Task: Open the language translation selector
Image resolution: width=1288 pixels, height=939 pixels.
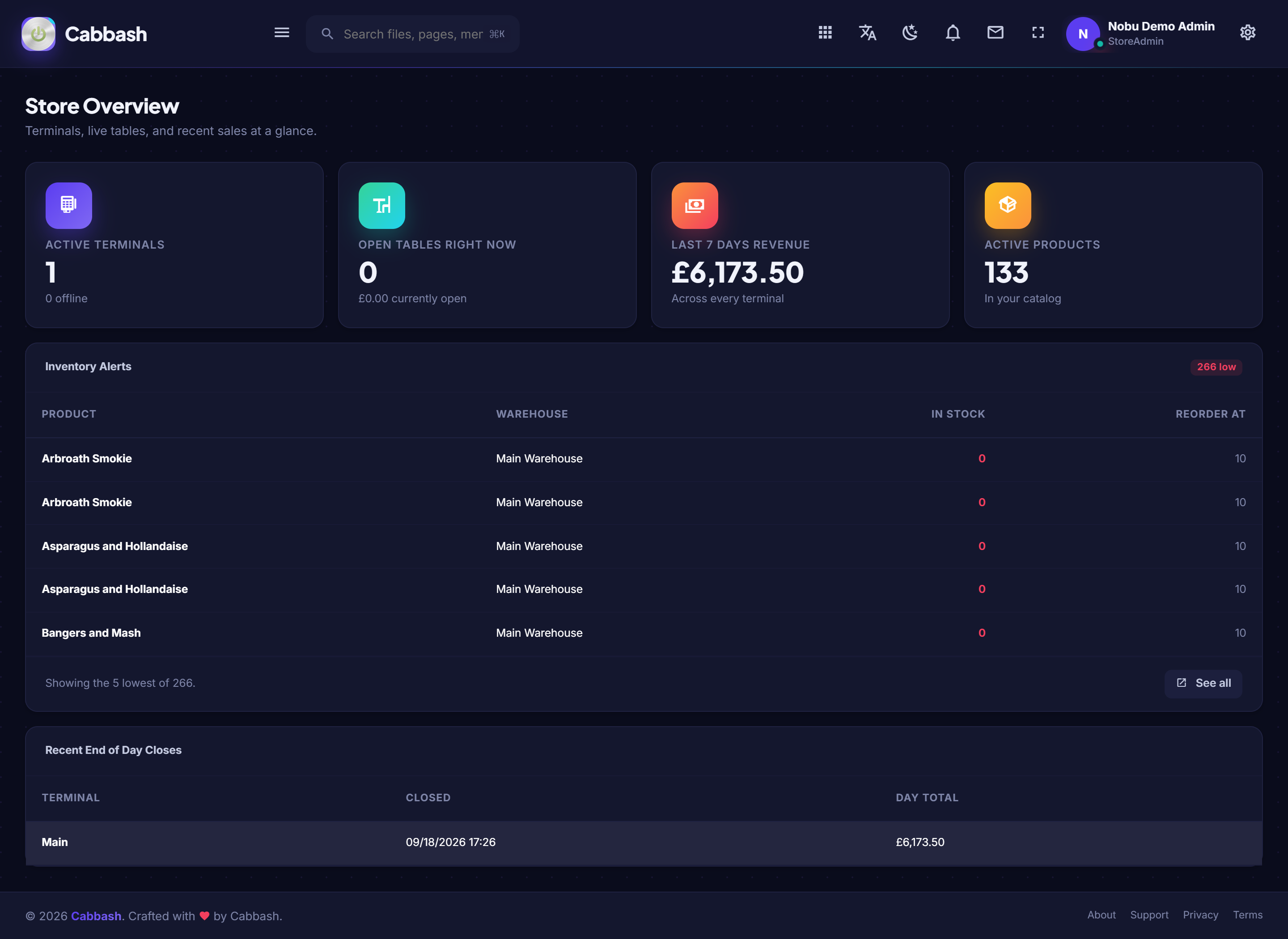Action: pos(867,33)
